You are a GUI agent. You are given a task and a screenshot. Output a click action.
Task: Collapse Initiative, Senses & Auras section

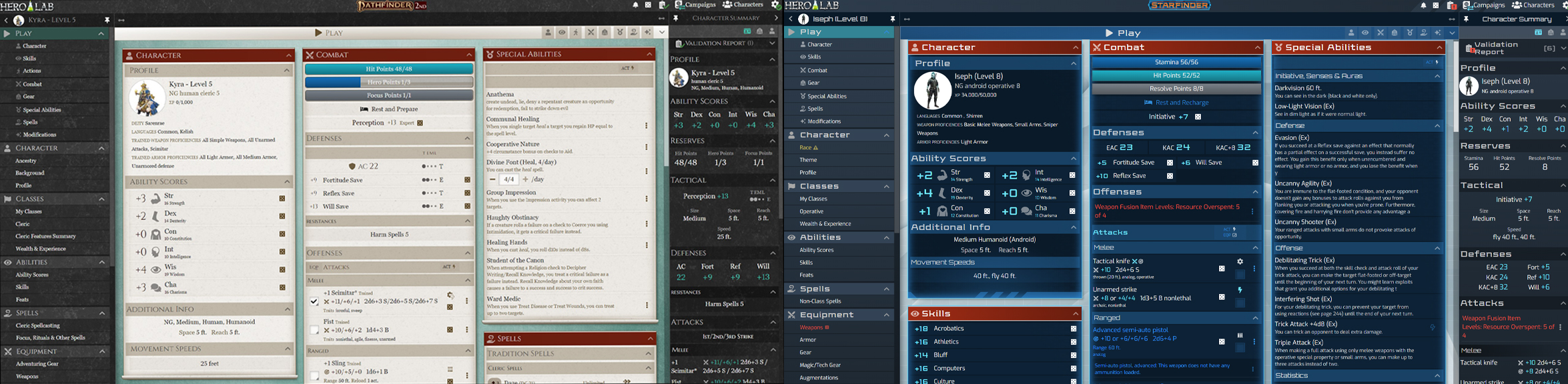pos(1437,76)
